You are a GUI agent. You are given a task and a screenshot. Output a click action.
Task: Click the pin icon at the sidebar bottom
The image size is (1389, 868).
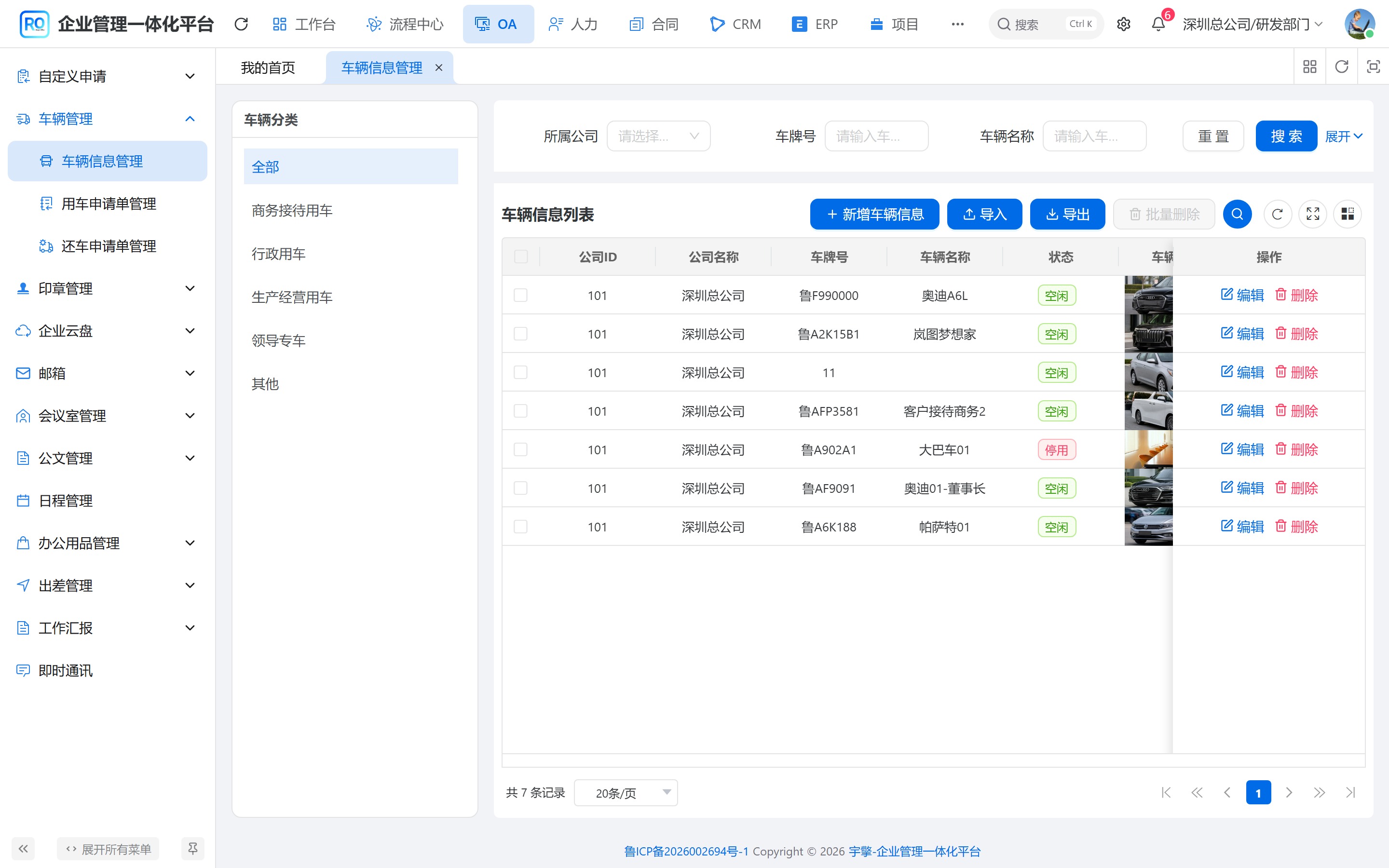(193, 849)
